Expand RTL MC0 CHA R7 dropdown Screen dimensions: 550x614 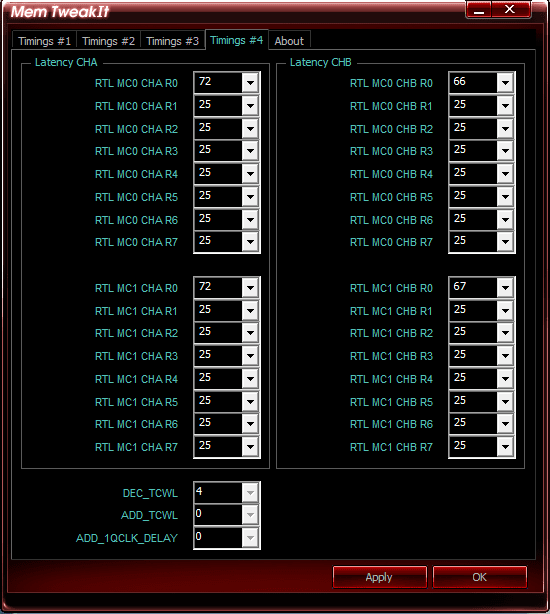(x=250, y=242)
